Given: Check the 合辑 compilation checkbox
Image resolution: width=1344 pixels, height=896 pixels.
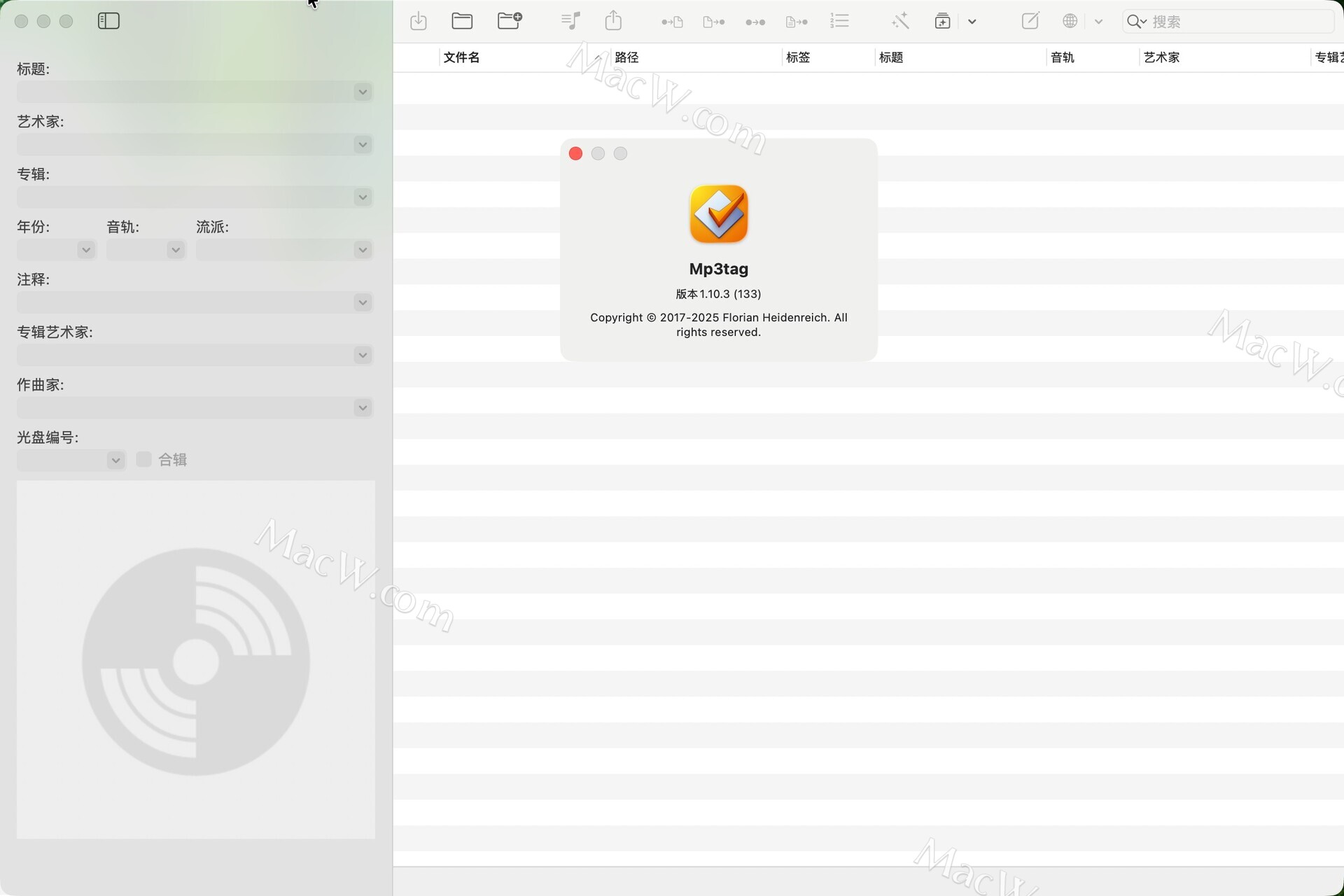Looking at the screenshot, I should 143,459.
